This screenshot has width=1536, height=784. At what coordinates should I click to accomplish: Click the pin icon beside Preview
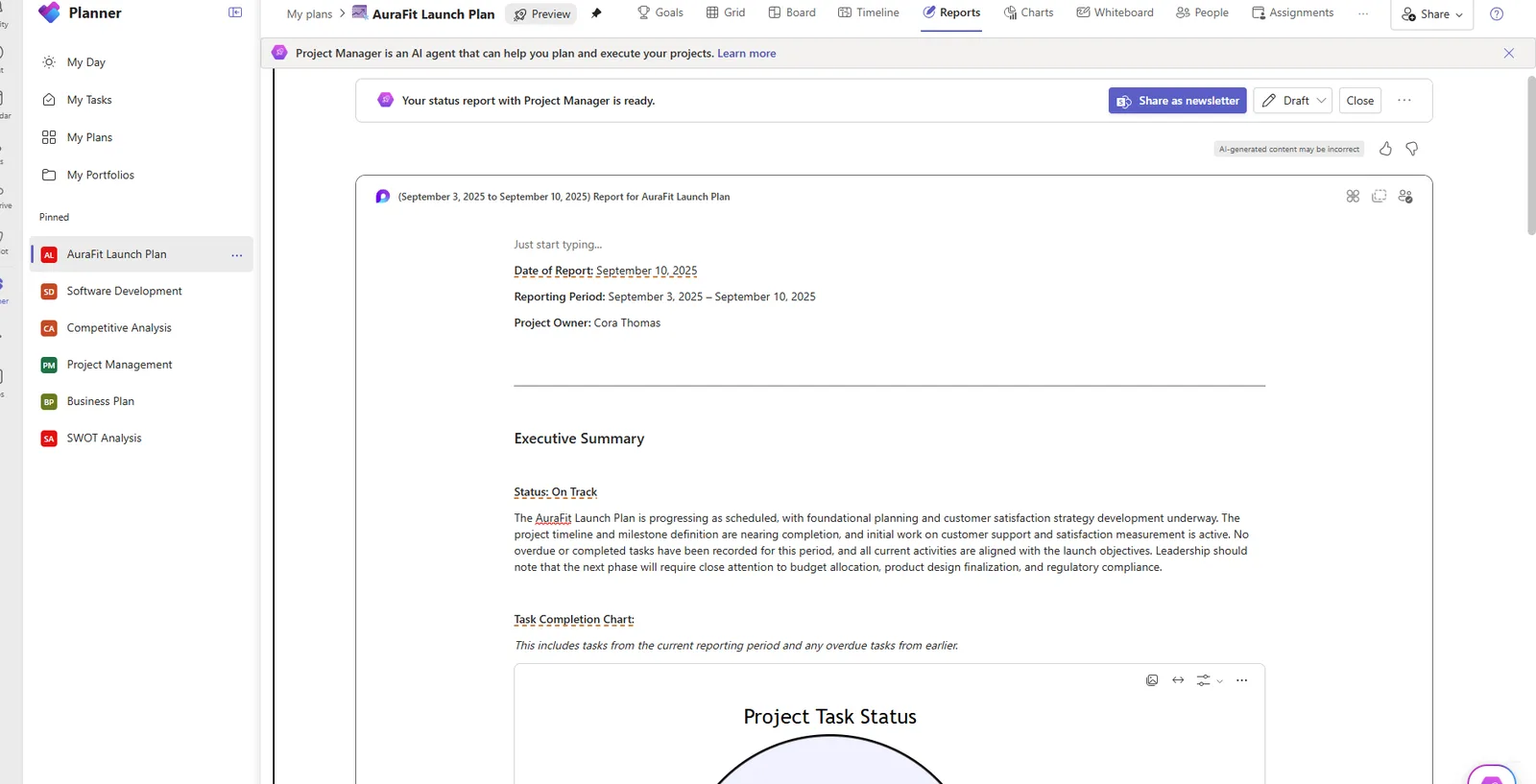coord(596,13)
